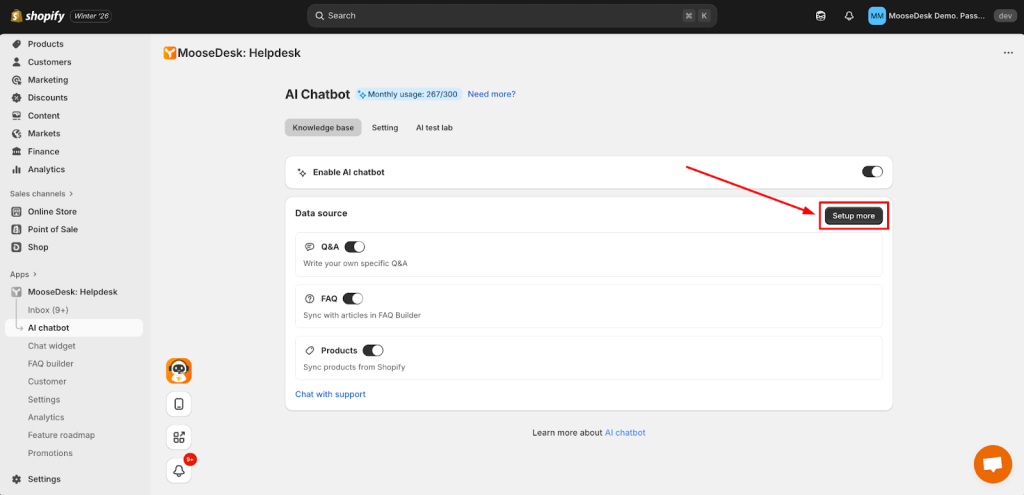Image resolution: width=1024 pixels, height=495 pixels.
Task: Follow the Chat with support link
Action: click(x=330, y=394)
